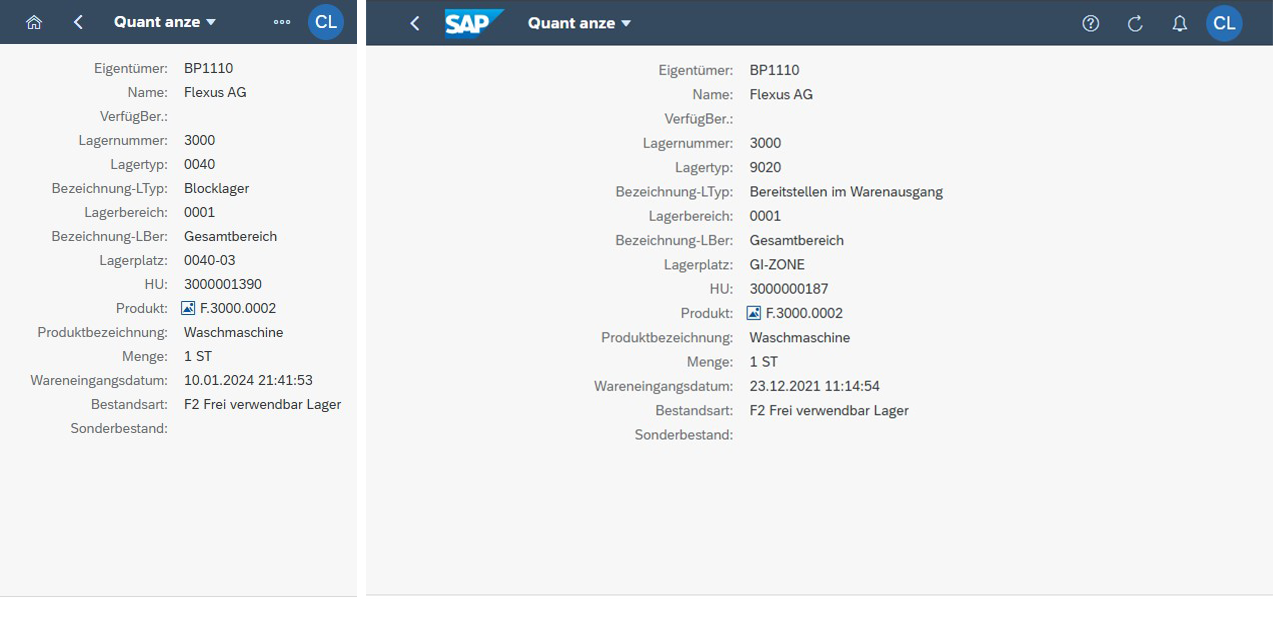The height and width of the screenshot is (639, 1273).
Task: Click Lagerplatz value 0040-03
Action: pos(210,260)
